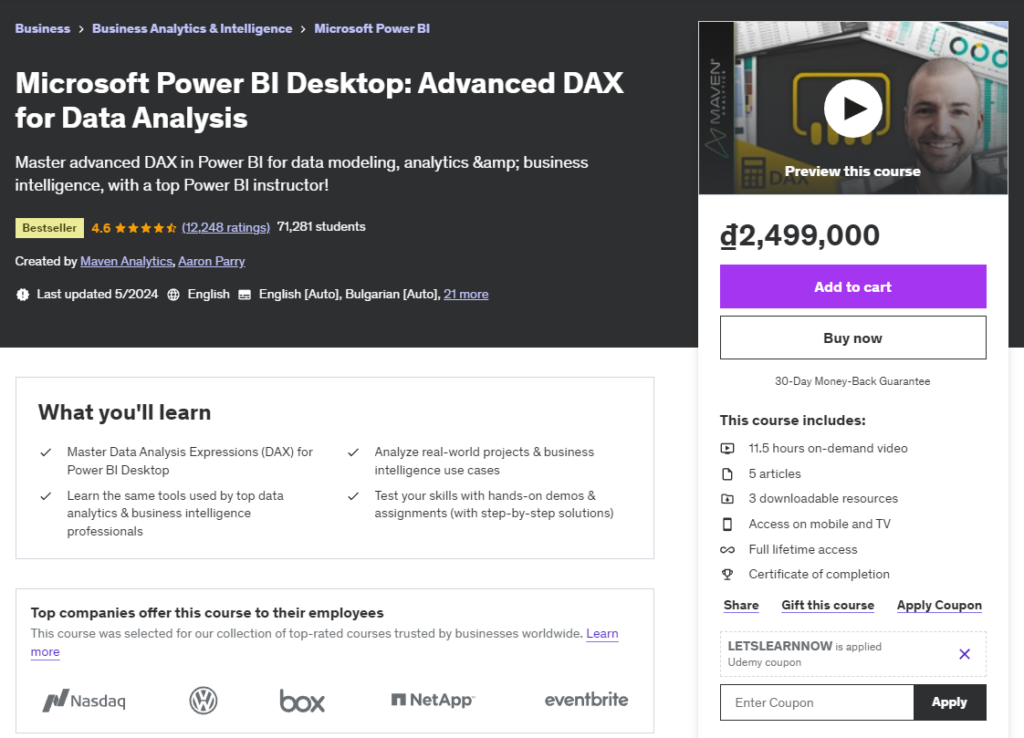Click the Add to cart button
1024x738 pixels.
click(852, 287)
